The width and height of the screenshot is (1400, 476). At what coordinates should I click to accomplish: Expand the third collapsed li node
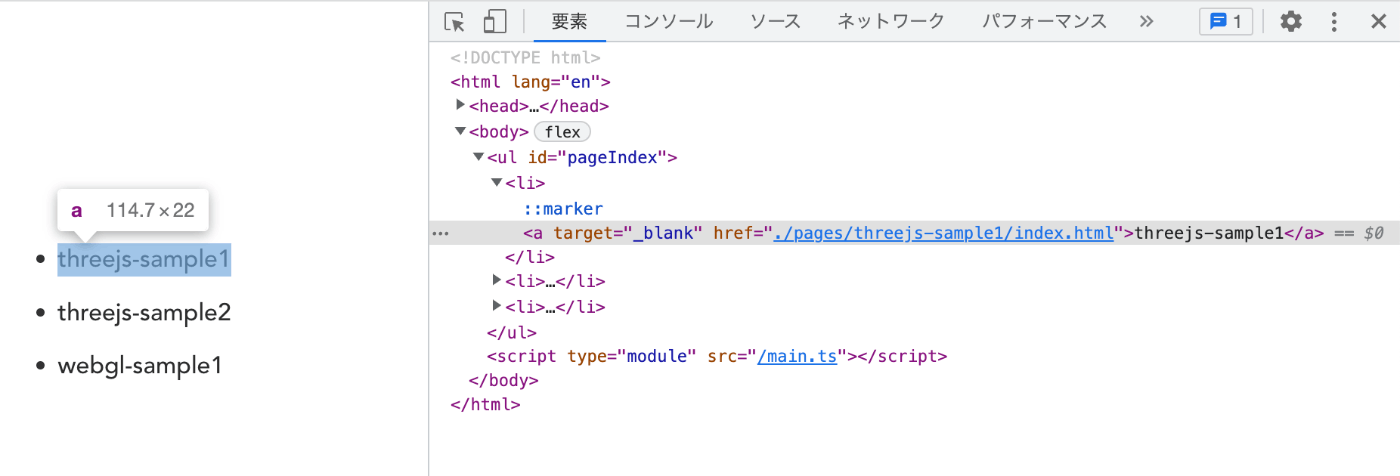(x=497, y=306)
